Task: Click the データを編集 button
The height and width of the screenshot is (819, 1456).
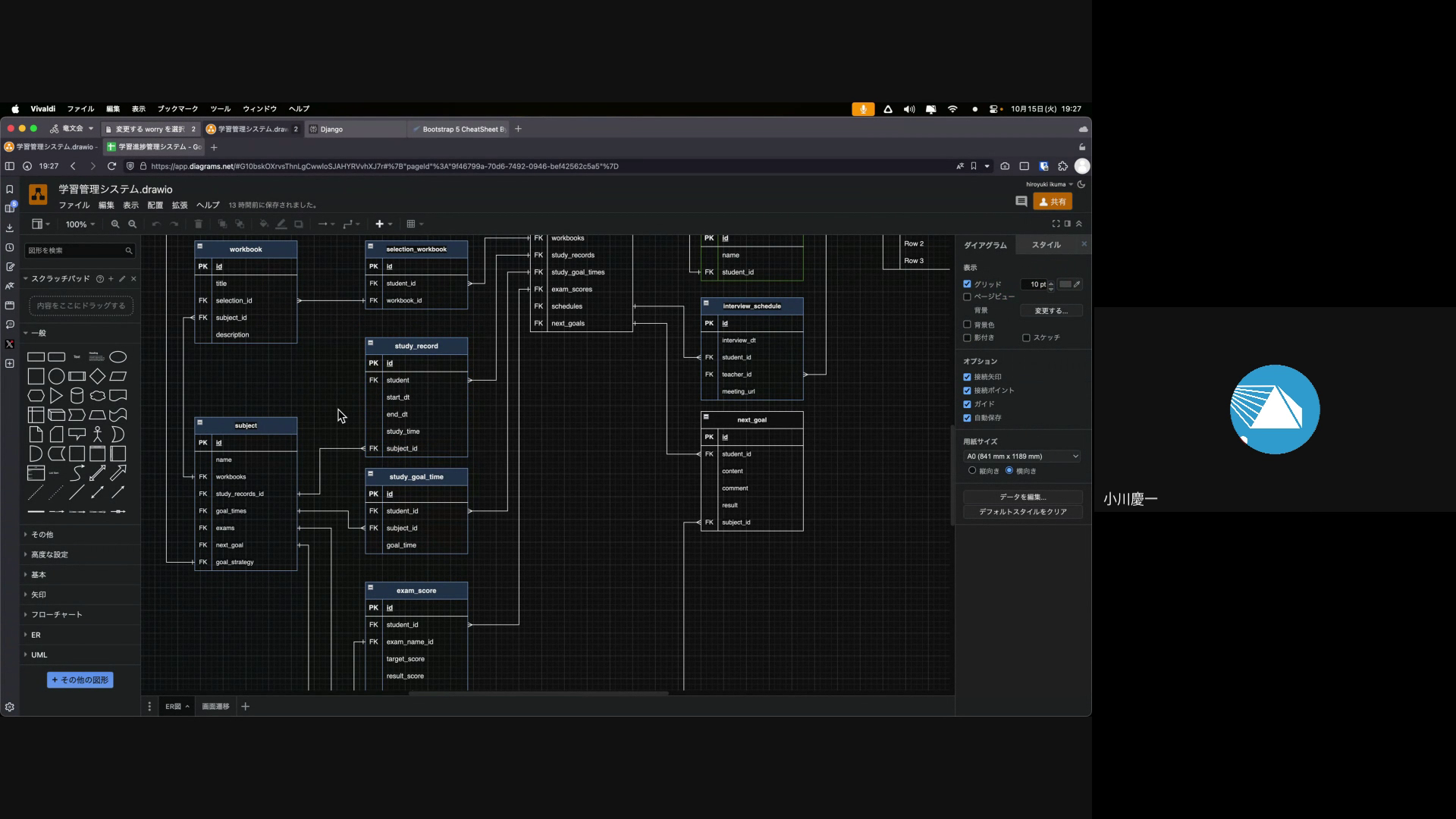Action: click(x=1022, y=497)
